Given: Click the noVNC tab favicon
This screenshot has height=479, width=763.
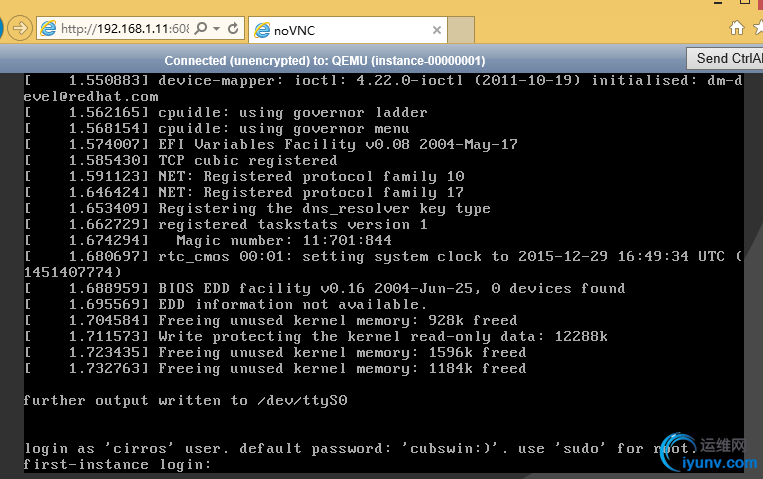Looking at the screenshot, I should [261, 30].
